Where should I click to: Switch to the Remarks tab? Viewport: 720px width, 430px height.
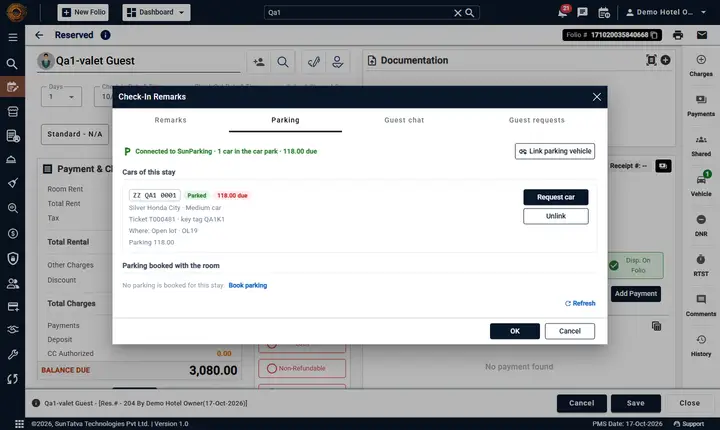click(x=170, y=120)
